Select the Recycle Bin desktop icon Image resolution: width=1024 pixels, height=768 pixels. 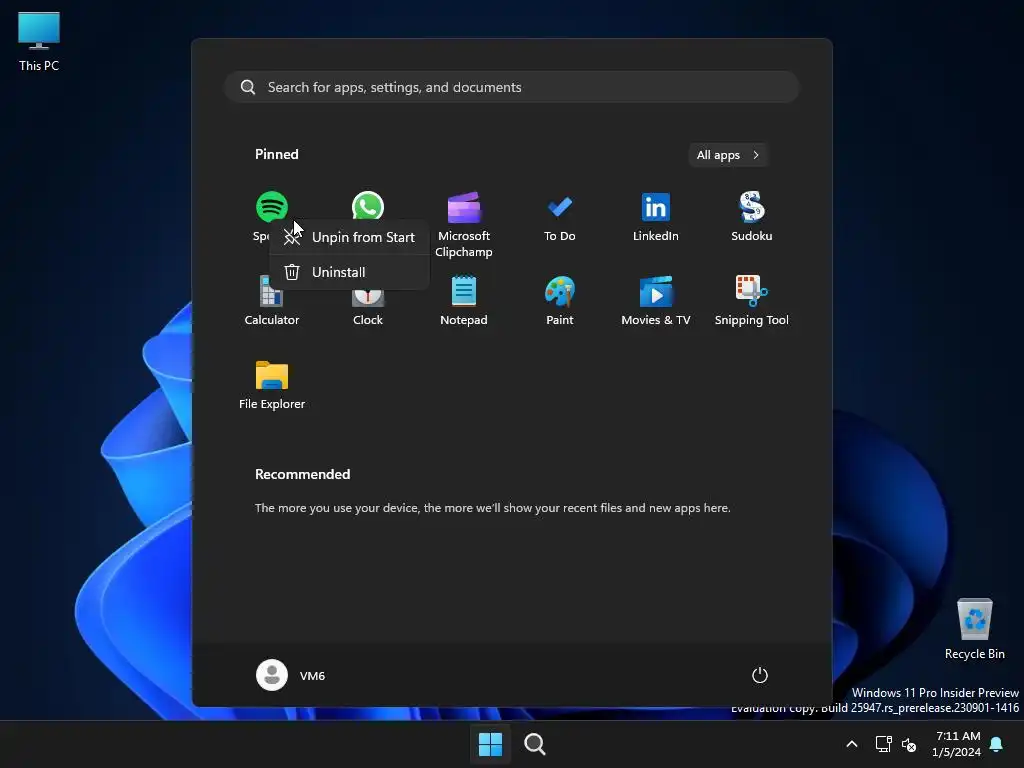974,630
